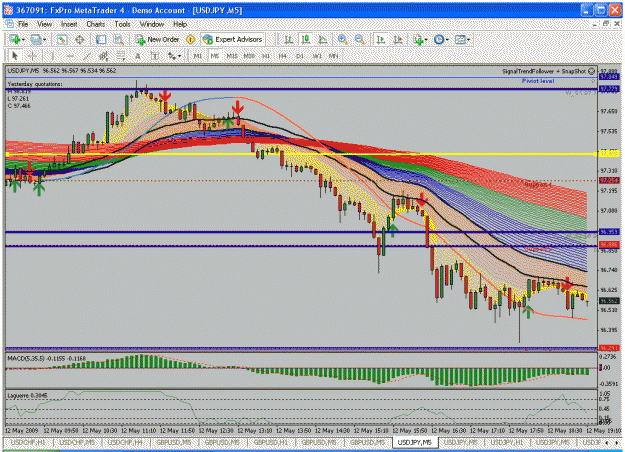Draw a vertical line tool
Screen dimensions: 625x452
52,56
